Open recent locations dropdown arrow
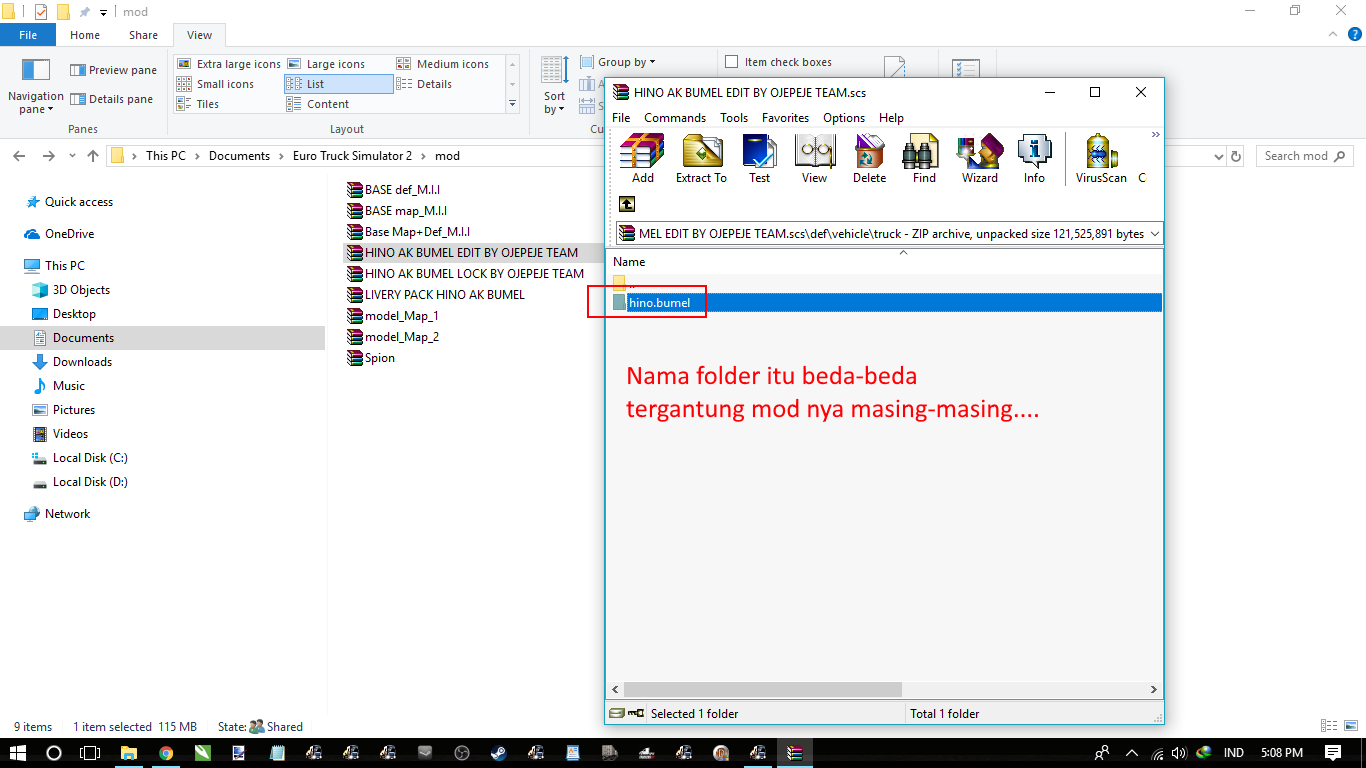Viewport: 1366px width, 768px height. (x=71, y=156)
